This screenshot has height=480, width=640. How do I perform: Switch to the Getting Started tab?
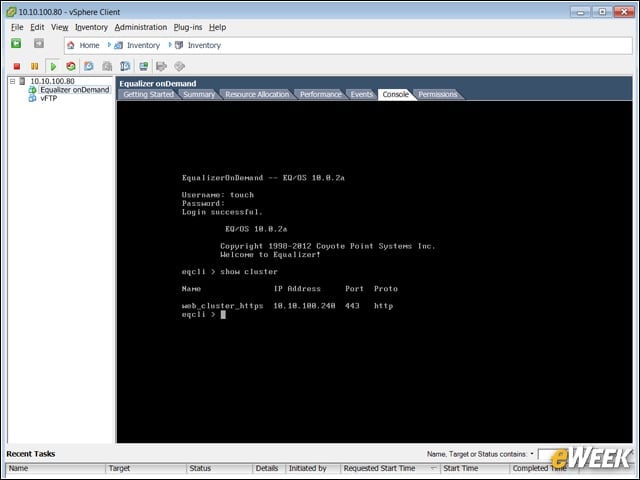point(149,94)
